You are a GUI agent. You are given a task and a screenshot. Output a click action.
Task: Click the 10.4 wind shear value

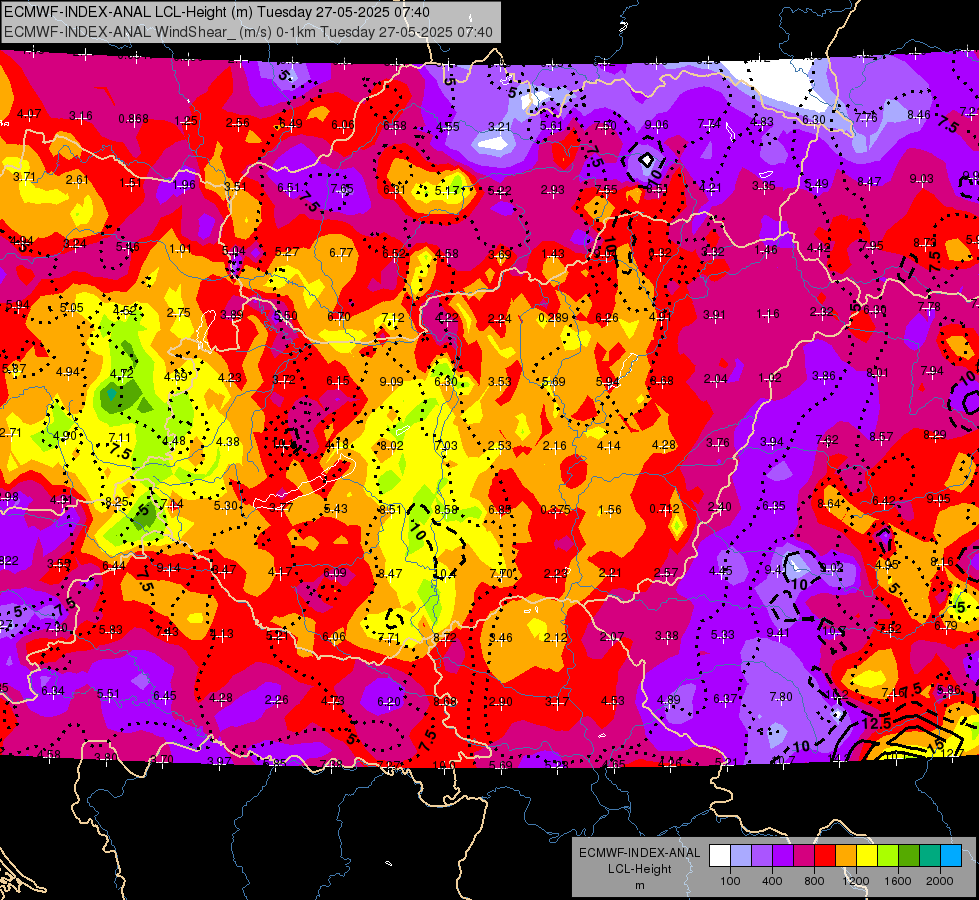pyautogui.click(x=444, y=573)
